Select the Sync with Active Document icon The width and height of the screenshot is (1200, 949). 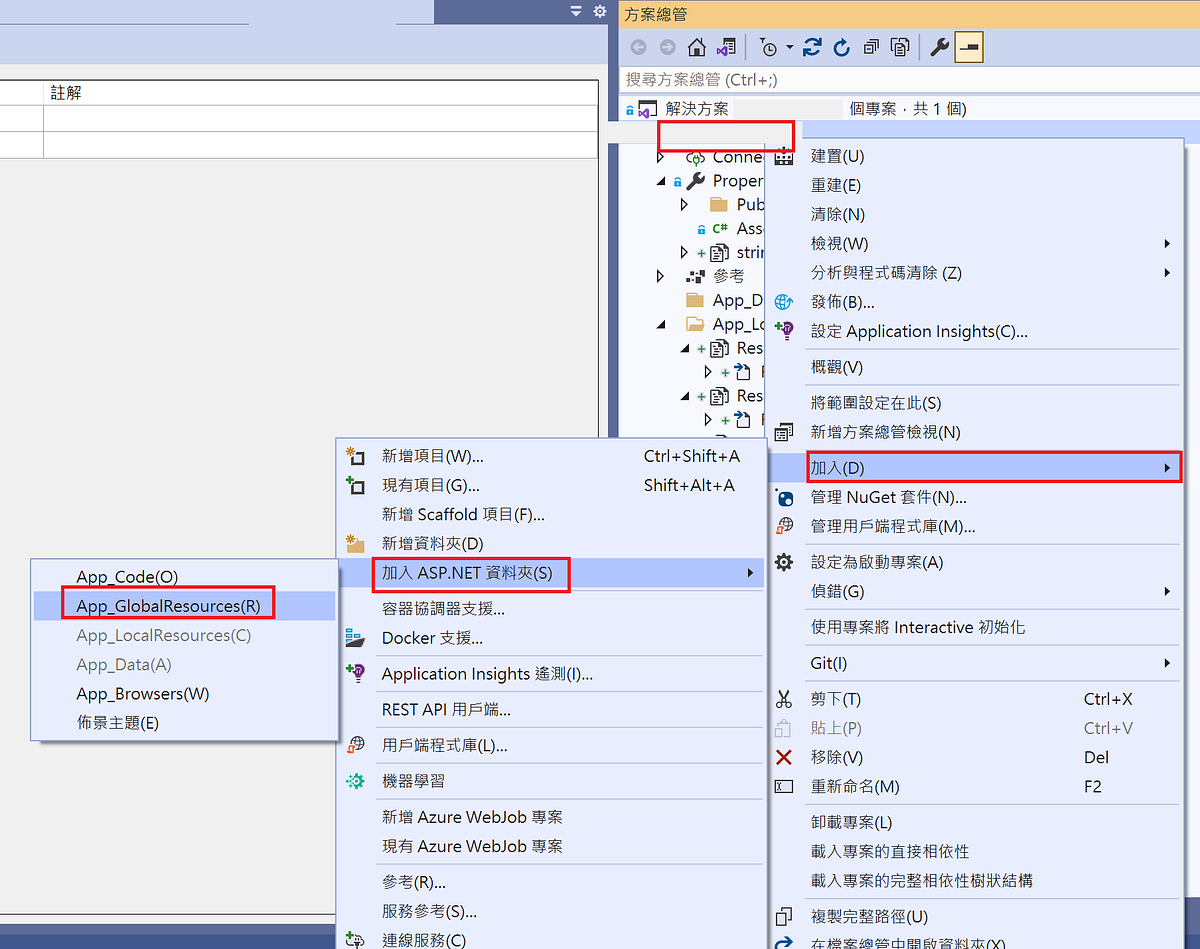click(x=726, y=46)
